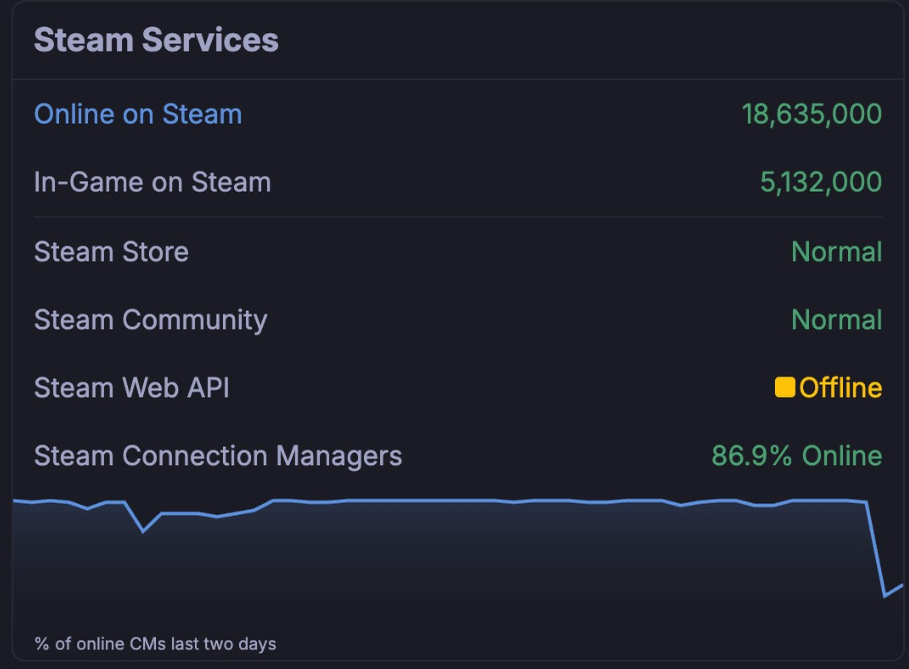Click the Steam Web API label
Screen dimensions: 909x669
(131, 387)
